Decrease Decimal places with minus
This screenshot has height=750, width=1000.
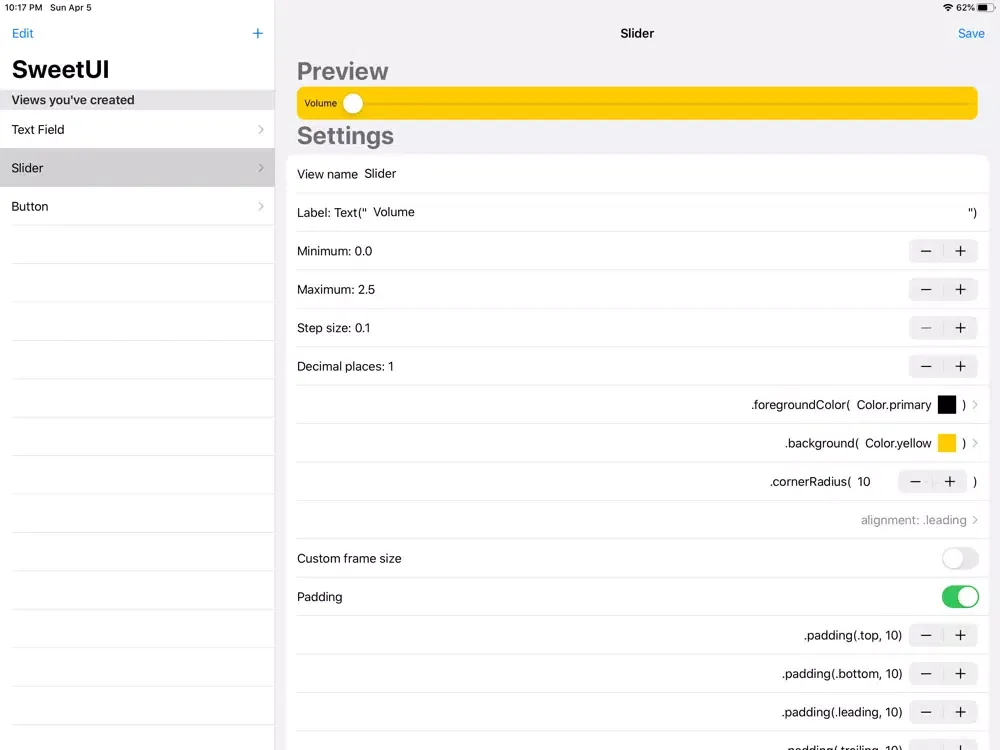pyautogui.click(x=926, y=366)
